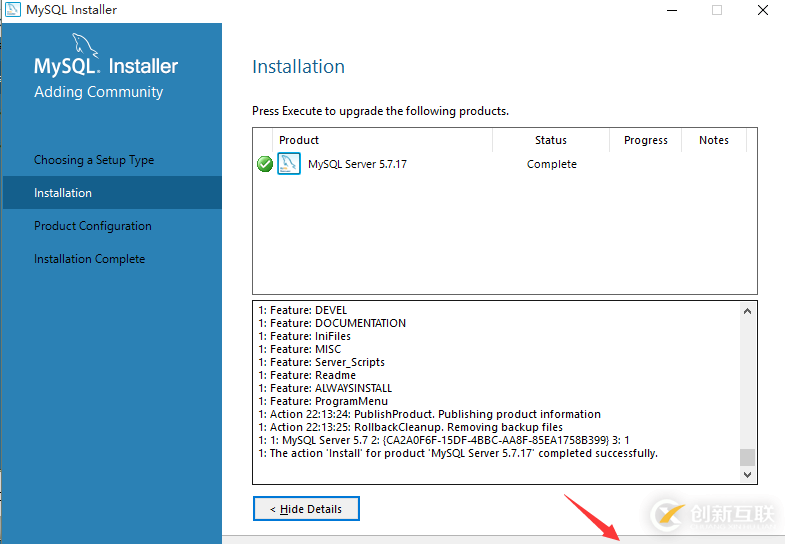Minimize the MySQL Installer window
The image size is (785, 544).
[672, 10]
